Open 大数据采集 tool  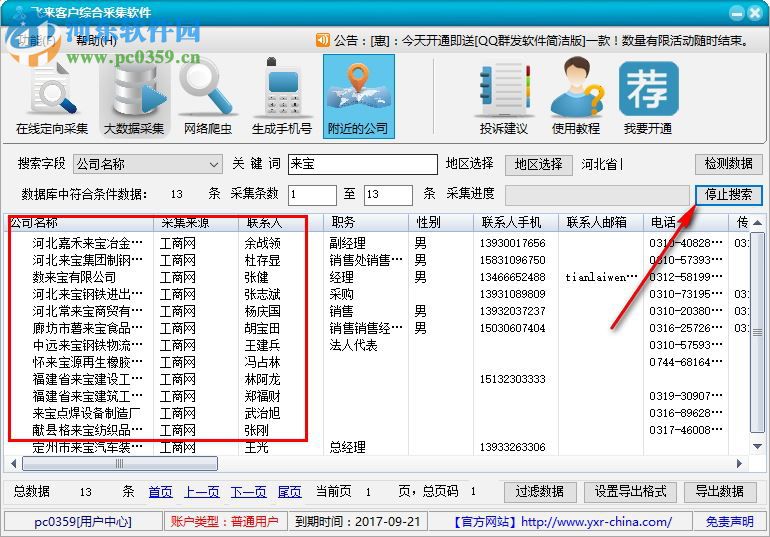134,98
